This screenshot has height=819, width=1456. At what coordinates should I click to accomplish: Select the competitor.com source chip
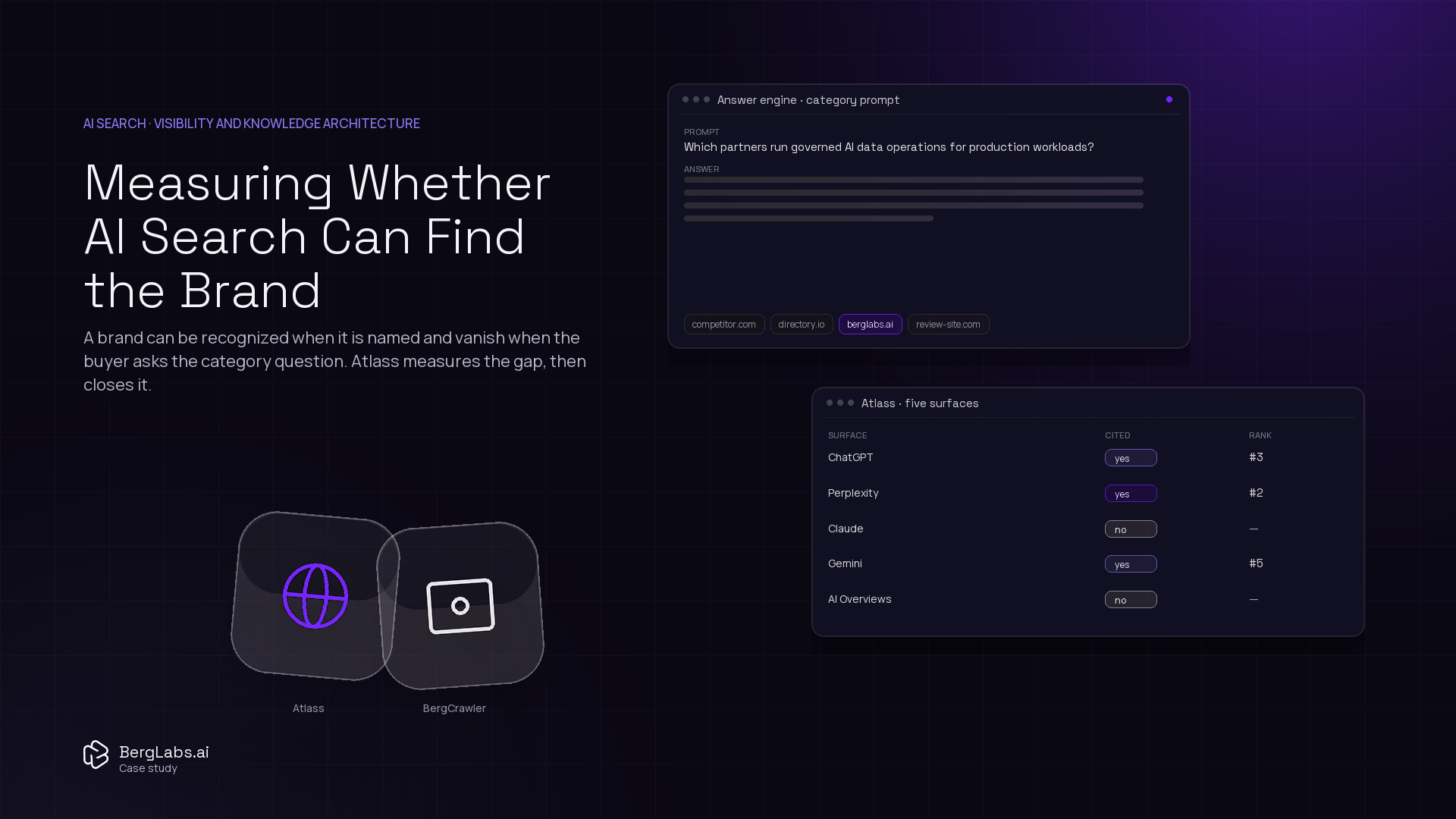click(724, 325)
